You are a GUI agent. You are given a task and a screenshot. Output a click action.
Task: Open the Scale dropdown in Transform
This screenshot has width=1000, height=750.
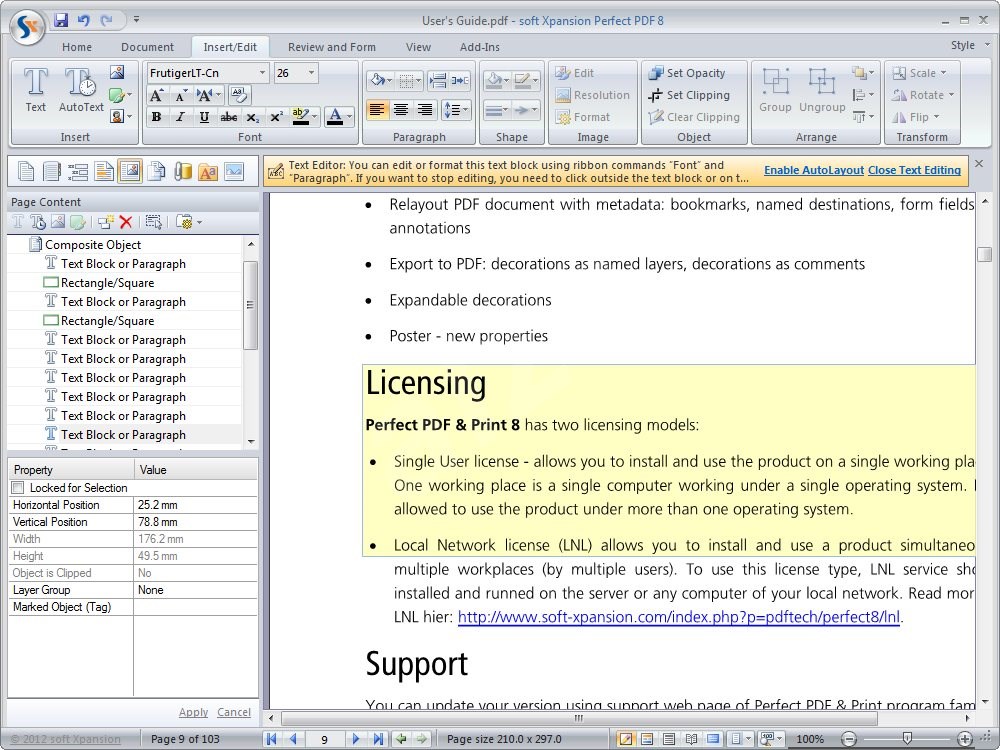920,73
